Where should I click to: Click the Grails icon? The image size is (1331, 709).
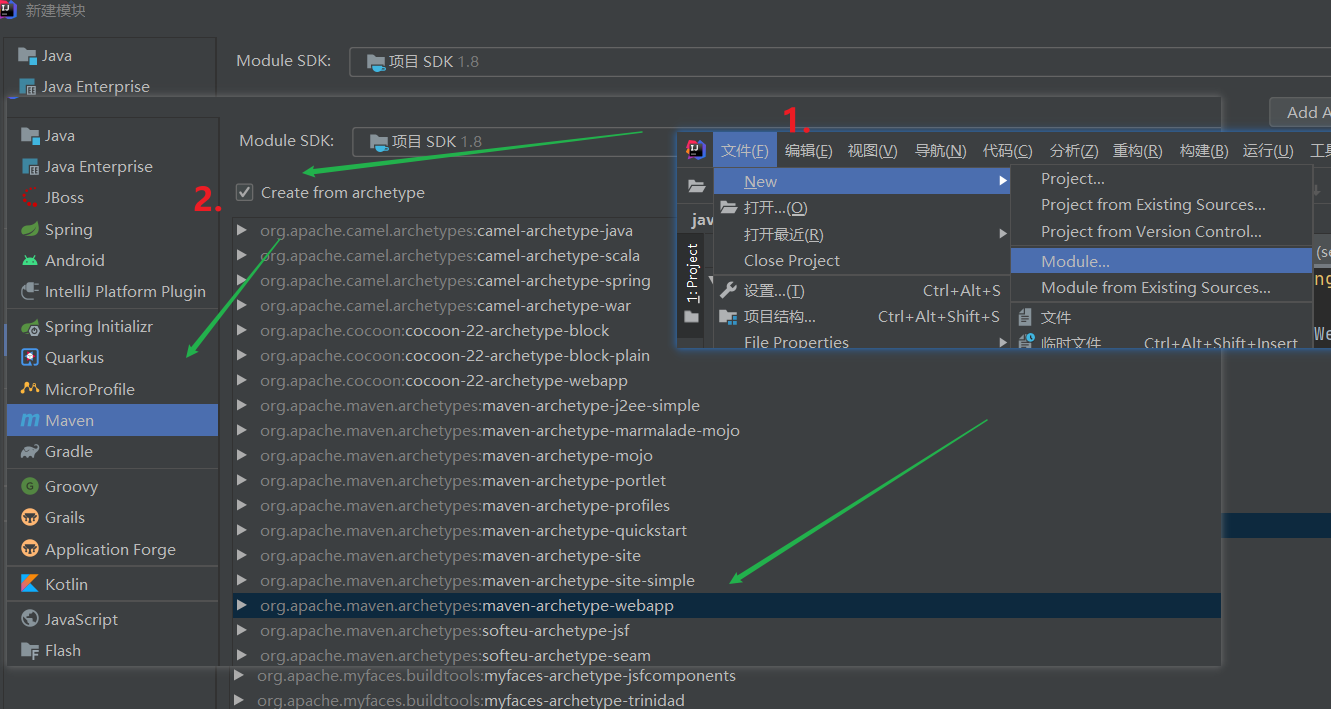point(29,517)
